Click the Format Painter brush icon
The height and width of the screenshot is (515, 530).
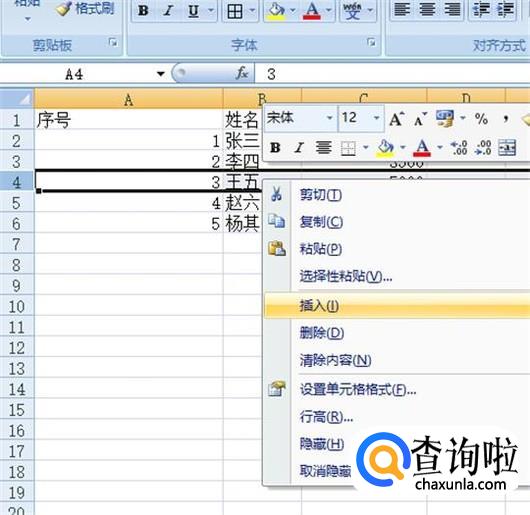(63, 9)
